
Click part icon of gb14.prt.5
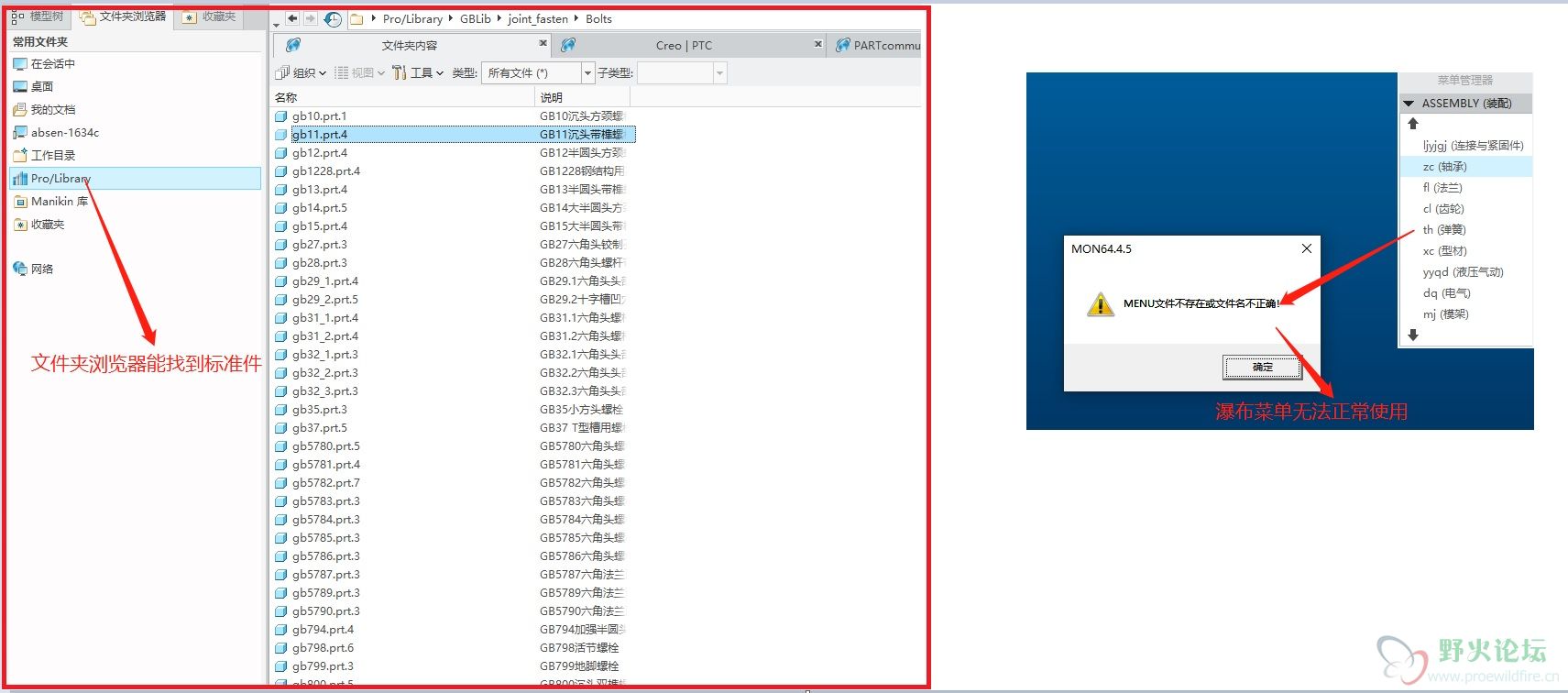coord(281,208)
